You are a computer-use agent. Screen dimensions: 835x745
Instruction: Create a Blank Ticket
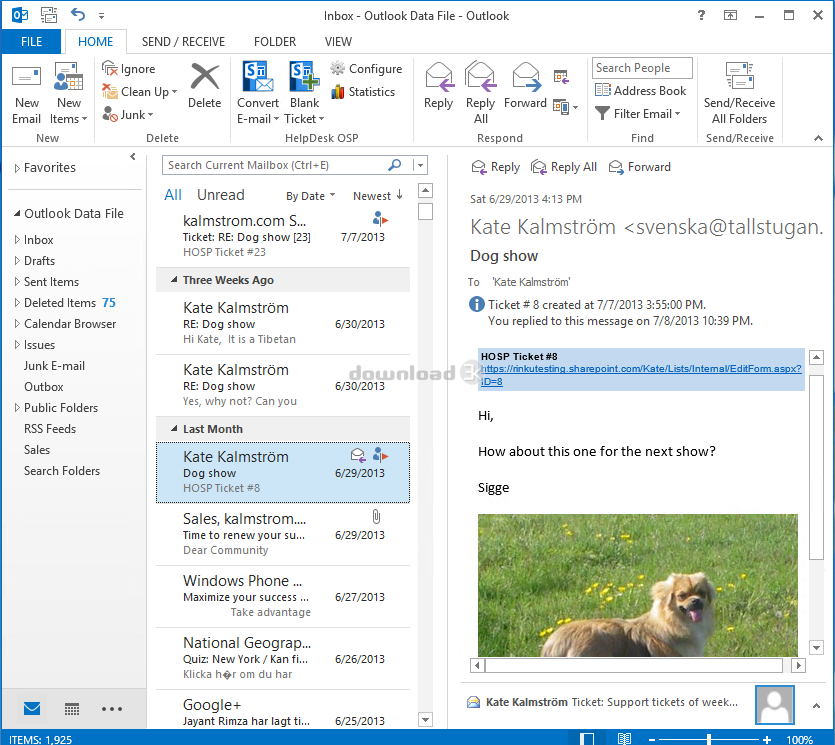point(304,94)
